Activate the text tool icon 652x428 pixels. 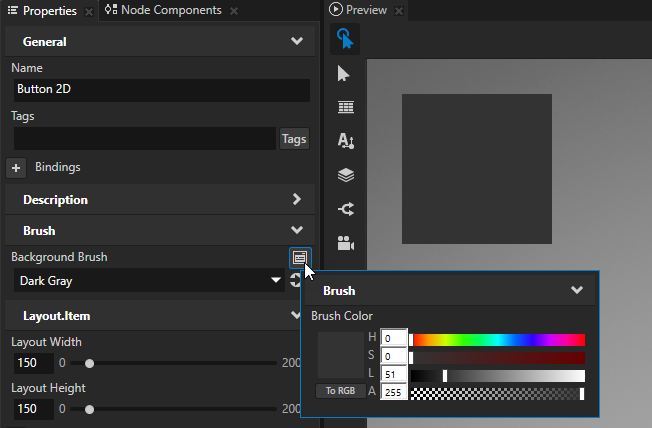pos(345,141)
